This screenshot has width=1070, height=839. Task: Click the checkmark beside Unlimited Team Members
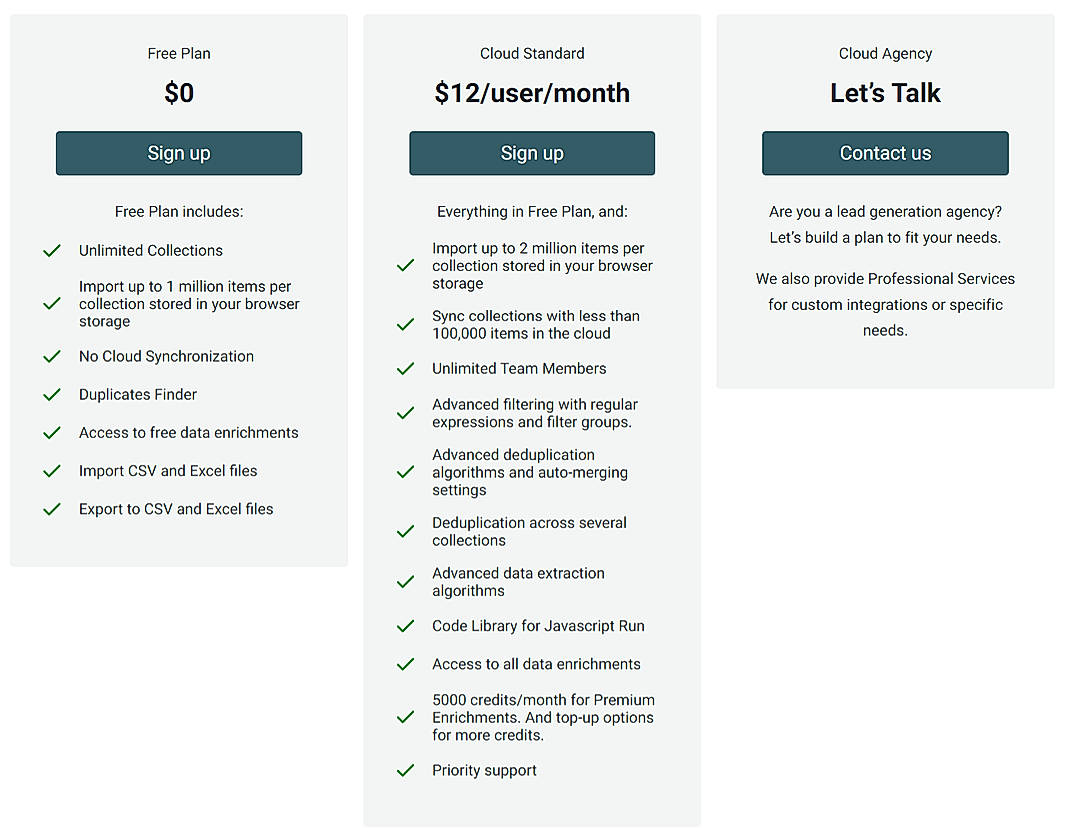pos(405,368)
